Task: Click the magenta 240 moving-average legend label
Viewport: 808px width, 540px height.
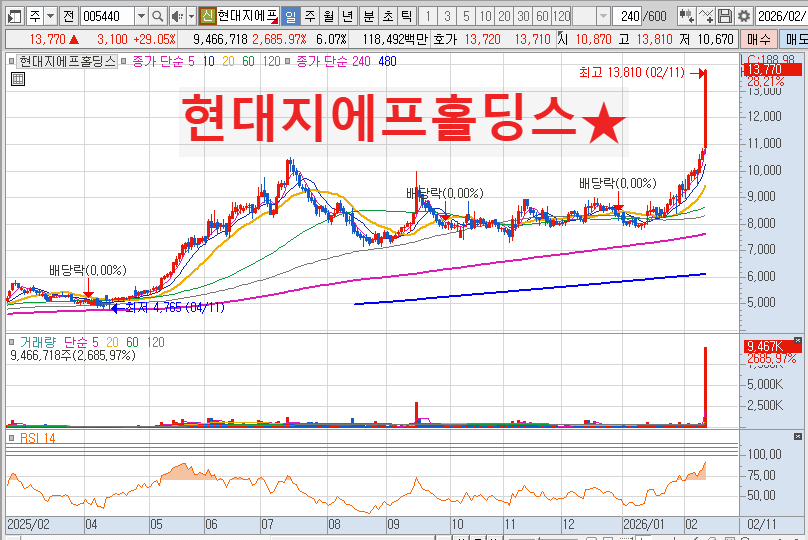Action: pyautogui.click(x=361, y=62)
